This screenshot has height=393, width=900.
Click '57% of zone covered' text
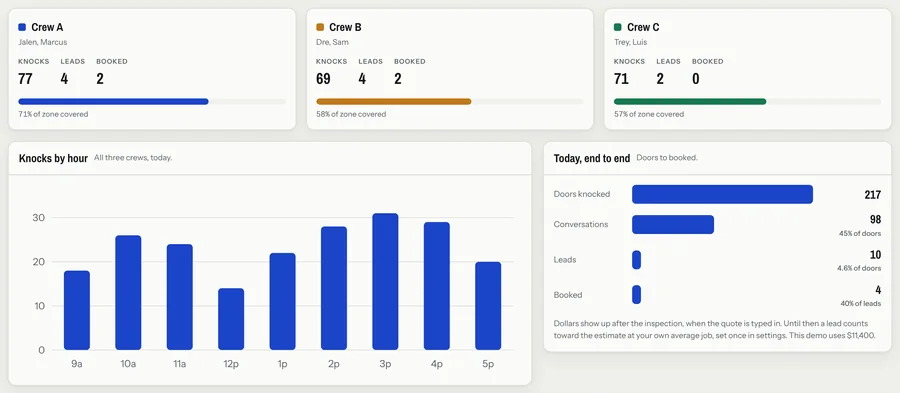[x=649, y=114]
